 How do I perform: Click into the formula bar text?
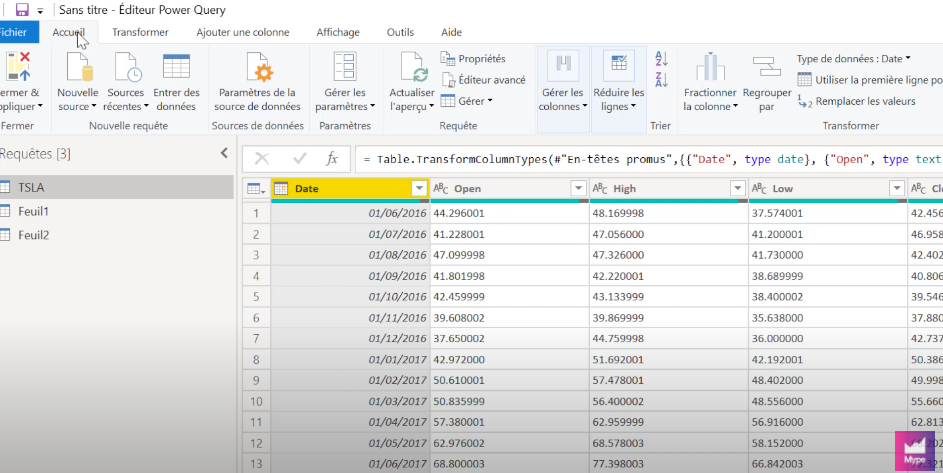pyautogui.click(x=649, y=159)
